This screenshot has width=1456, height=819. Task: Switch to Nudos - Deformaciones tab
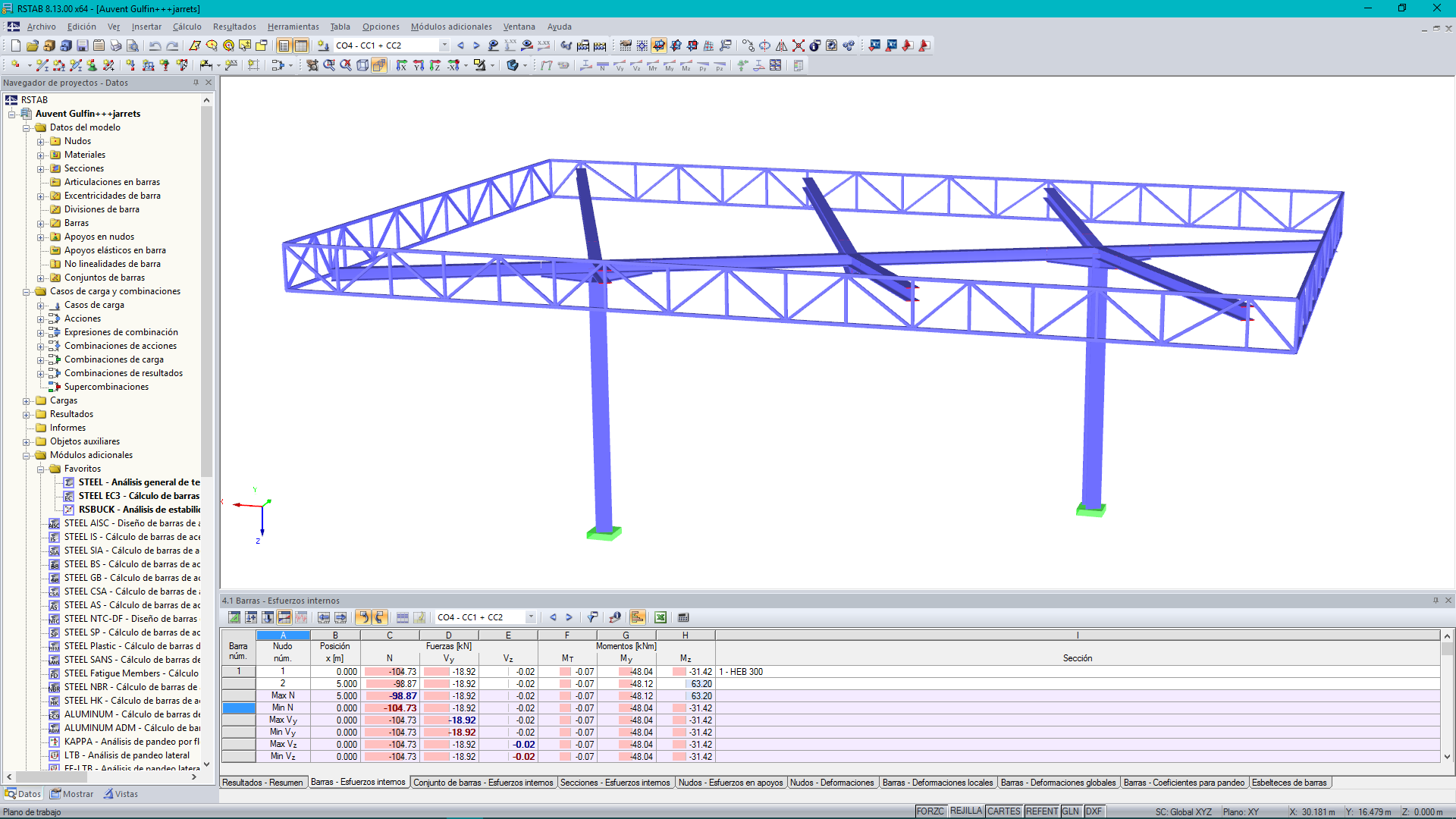pyautogui.click(x=831, y=783)
